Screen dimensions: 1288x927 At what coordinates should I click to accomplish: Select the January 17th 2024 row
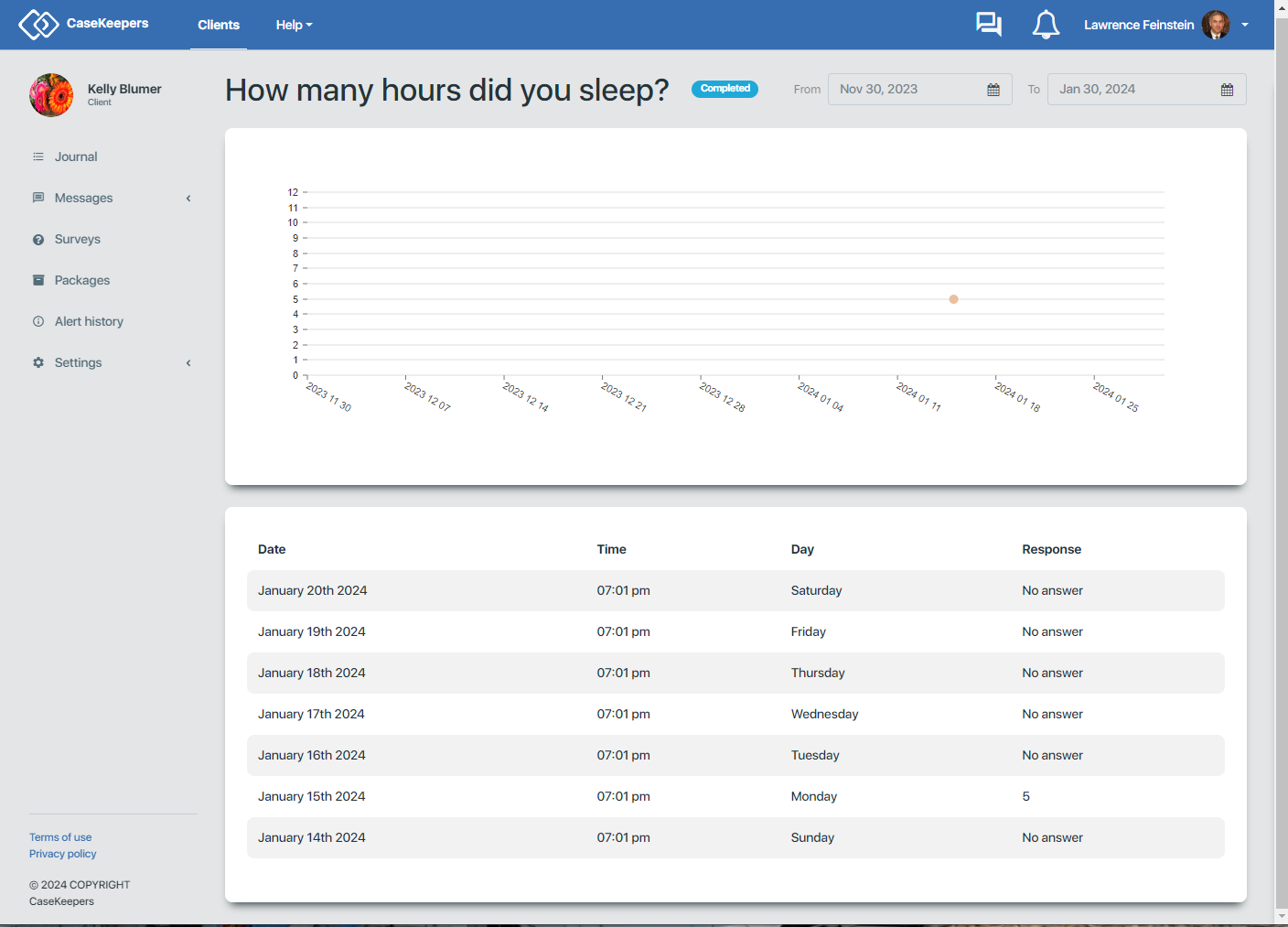[735, 714]
